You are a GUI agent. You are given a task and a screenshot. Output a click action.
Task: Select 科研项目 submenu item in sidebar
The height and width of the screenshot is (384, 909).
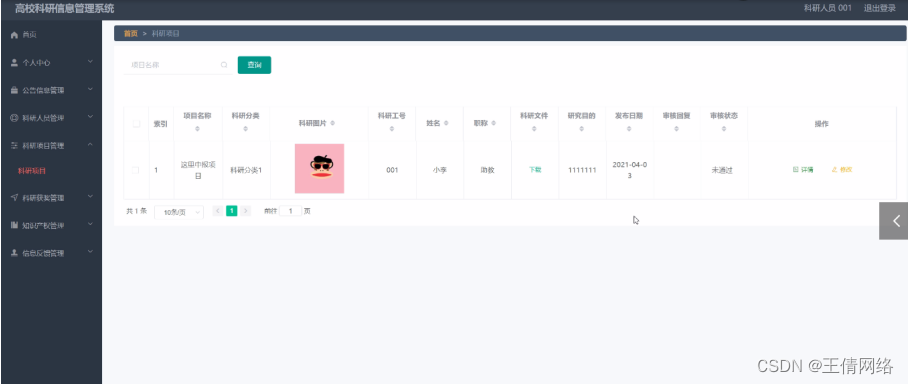click(x=31, y=171)
